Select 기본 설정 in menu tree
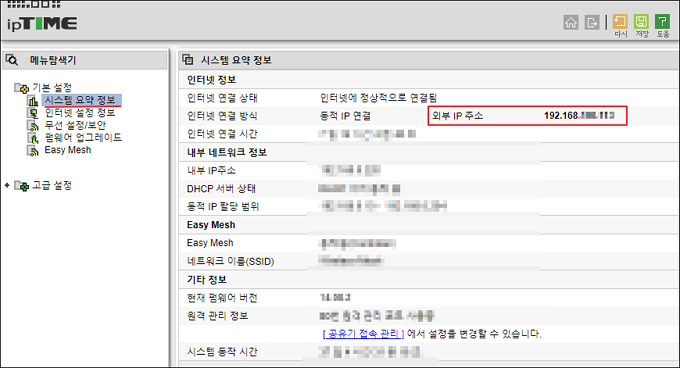This screenshot has width=680, height=368. click(x=52, y=88)
